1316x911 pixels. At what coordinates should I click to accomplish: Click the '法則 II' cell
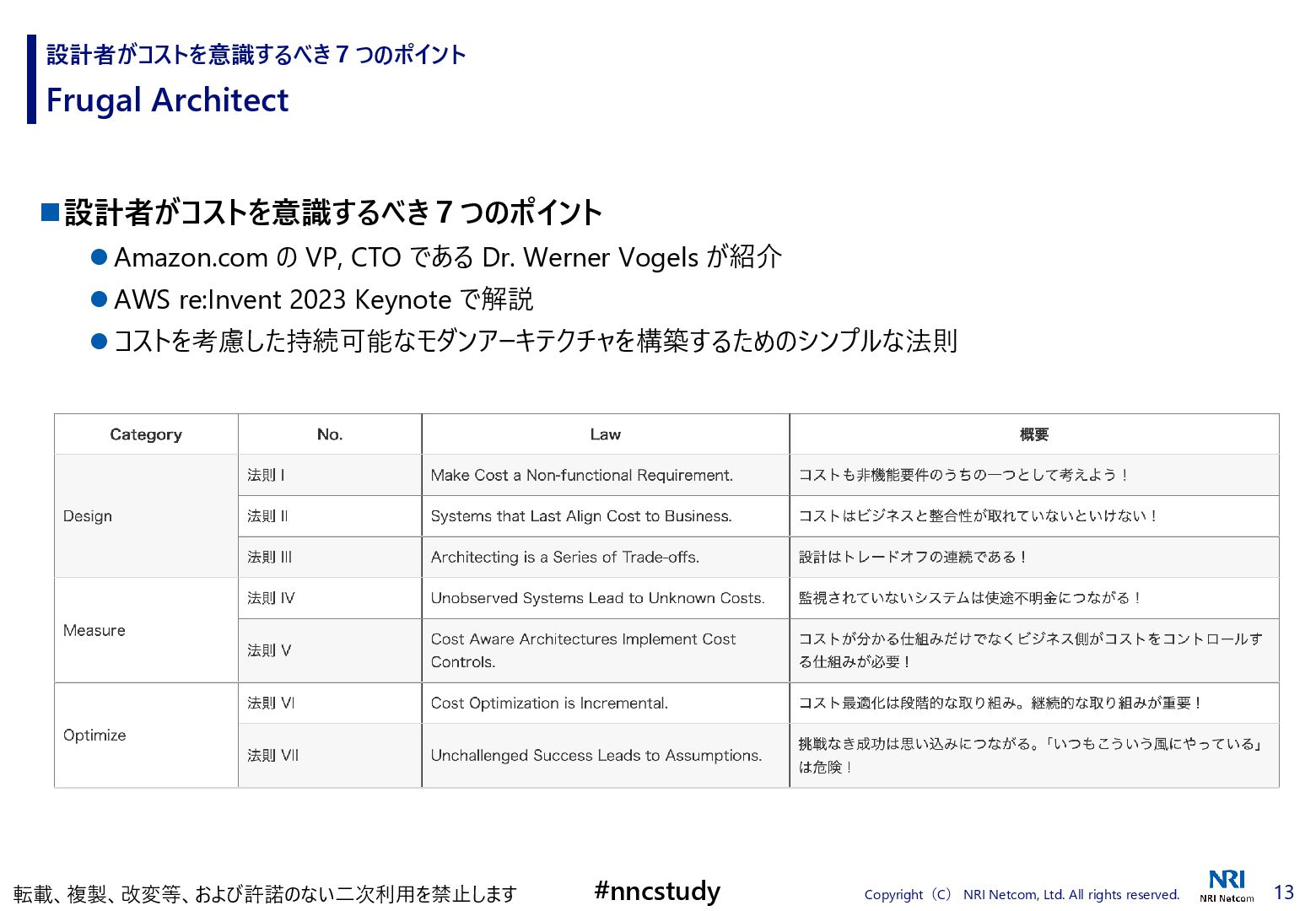(x=330, y=516)
